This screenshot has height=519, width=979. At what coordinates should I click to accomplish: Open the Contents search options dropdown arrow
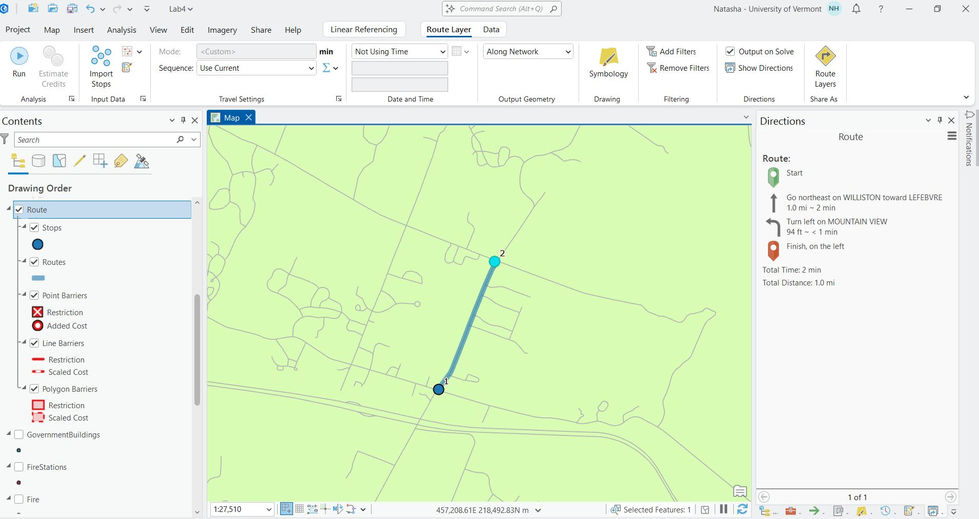pyautogui.click(x=194, y=139)
